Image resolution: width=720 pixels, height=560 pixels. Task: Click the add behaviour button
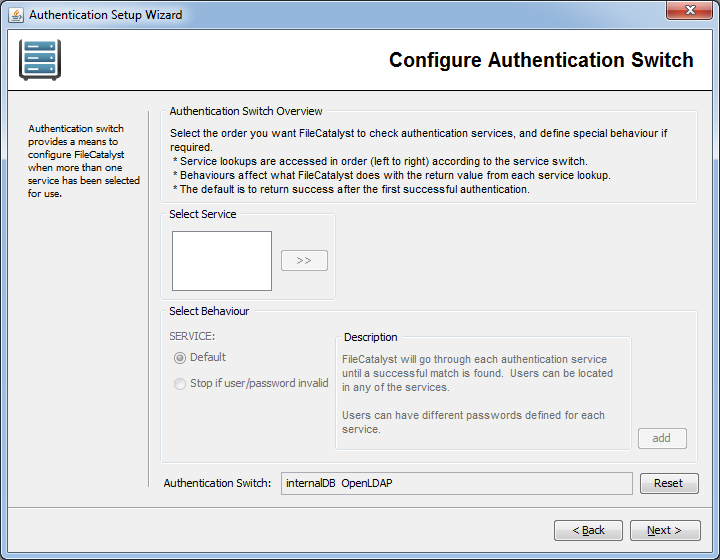(662, 438)
